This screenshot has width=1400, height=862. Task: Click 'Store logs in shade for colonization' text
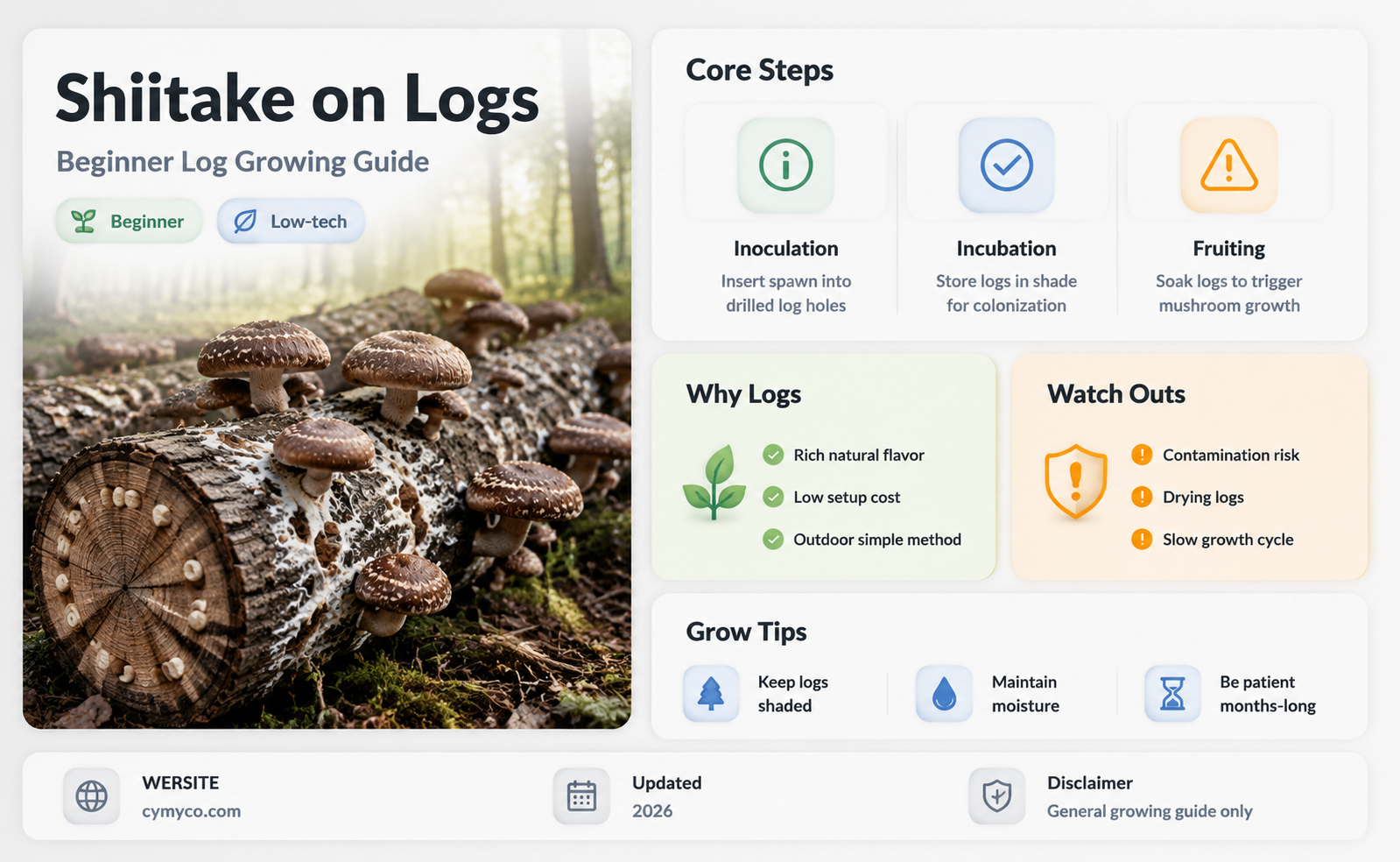[x=1006, y=293]
